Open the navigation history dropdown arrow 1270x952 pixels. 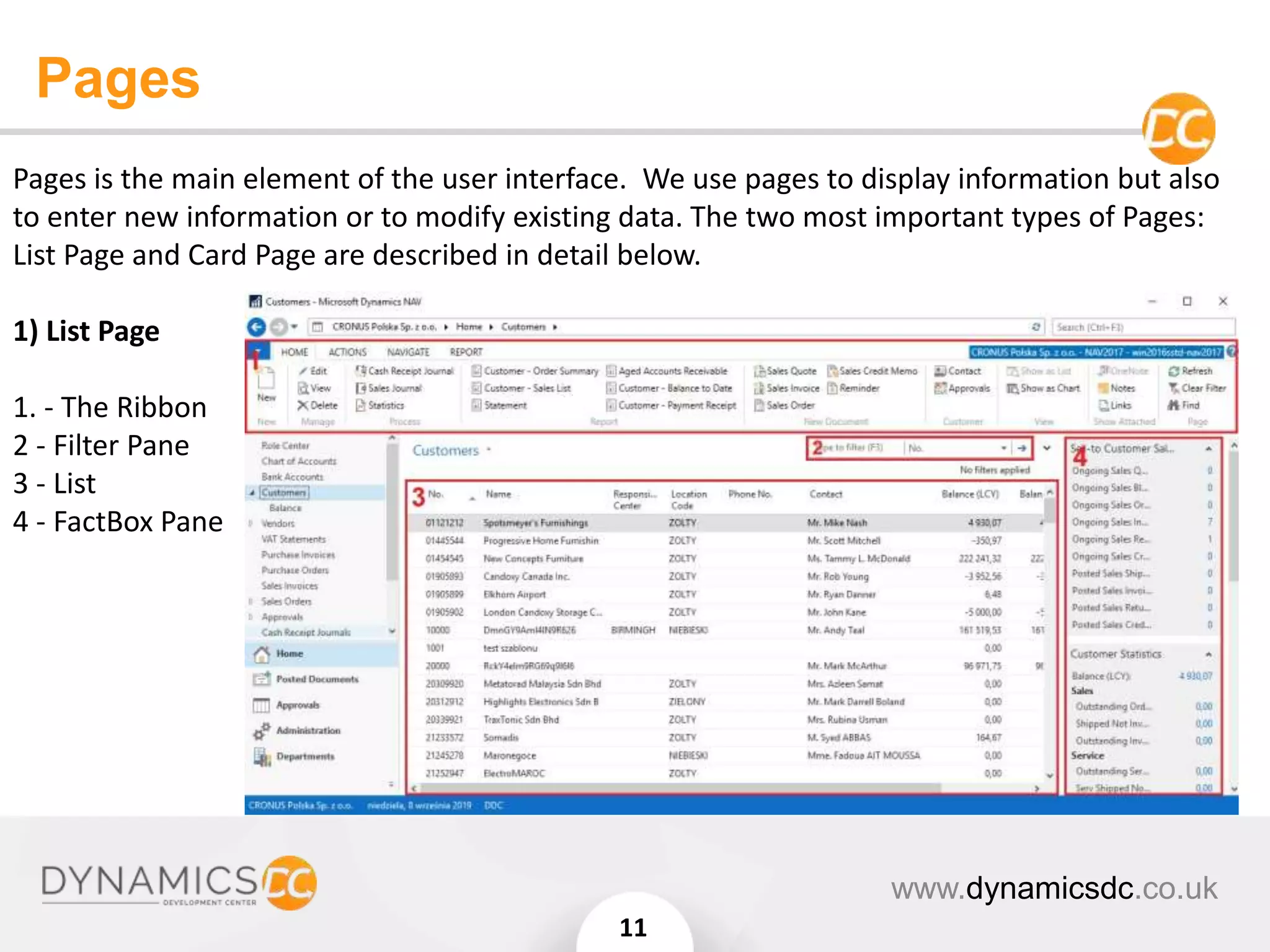[295, 327]
